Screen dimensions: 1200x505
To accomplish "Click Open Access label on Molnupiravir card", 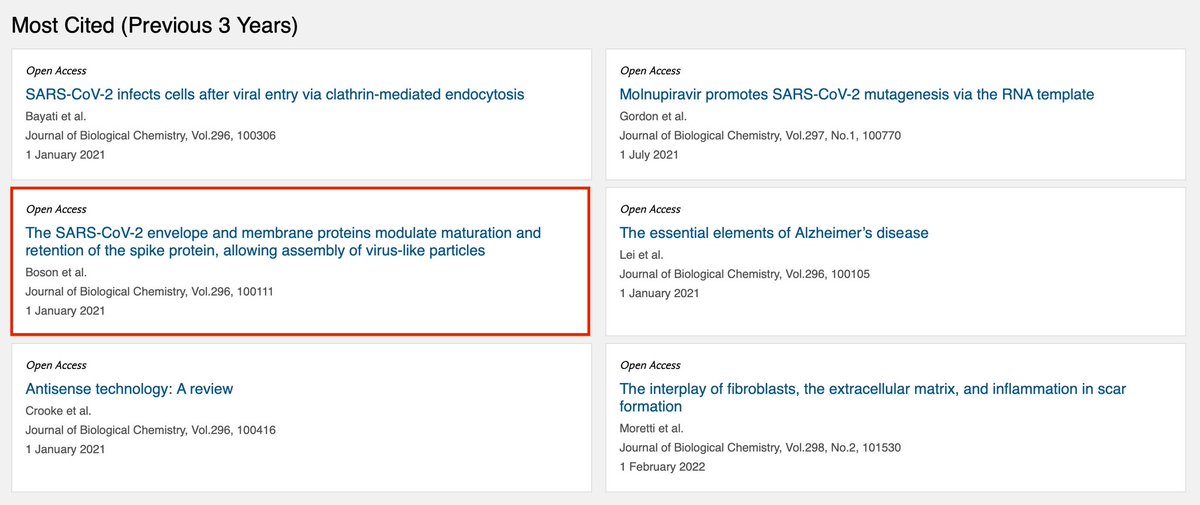I will click(650, 71).
